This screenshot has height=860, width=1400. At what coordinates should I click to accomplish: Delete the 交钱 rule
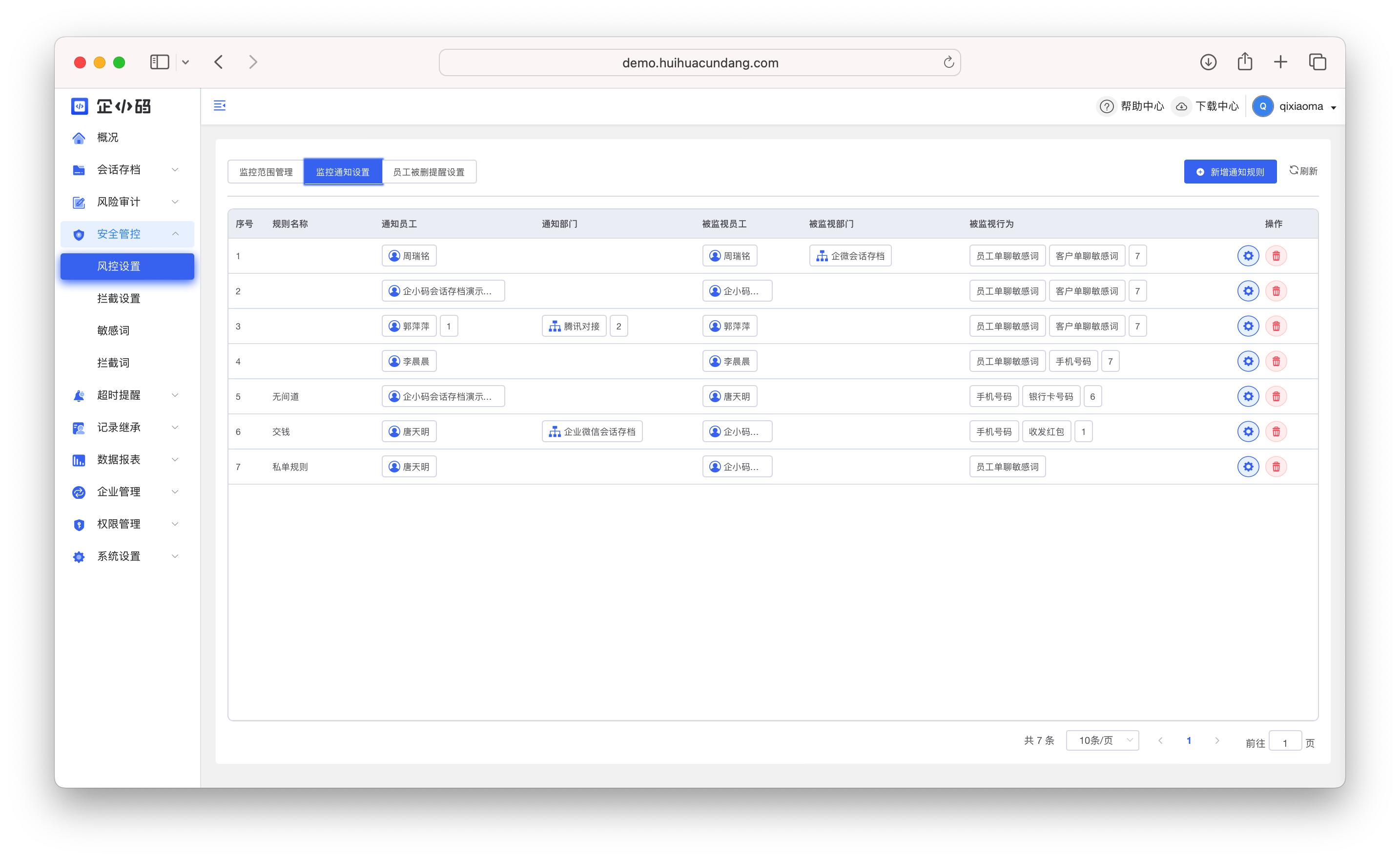point(1276,431)
